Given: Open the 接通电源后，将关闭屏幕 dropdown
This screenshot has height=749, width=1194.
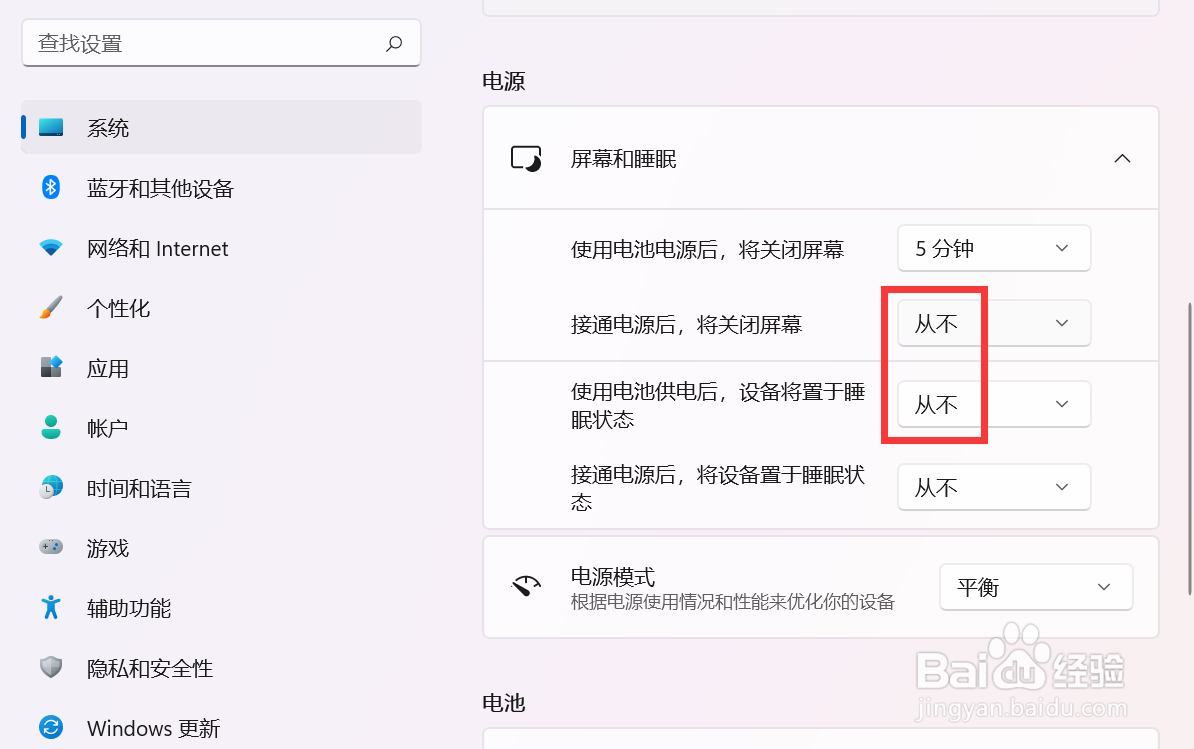Looking at the screenshot, I should pyautogui.click(x=993, y=322).
